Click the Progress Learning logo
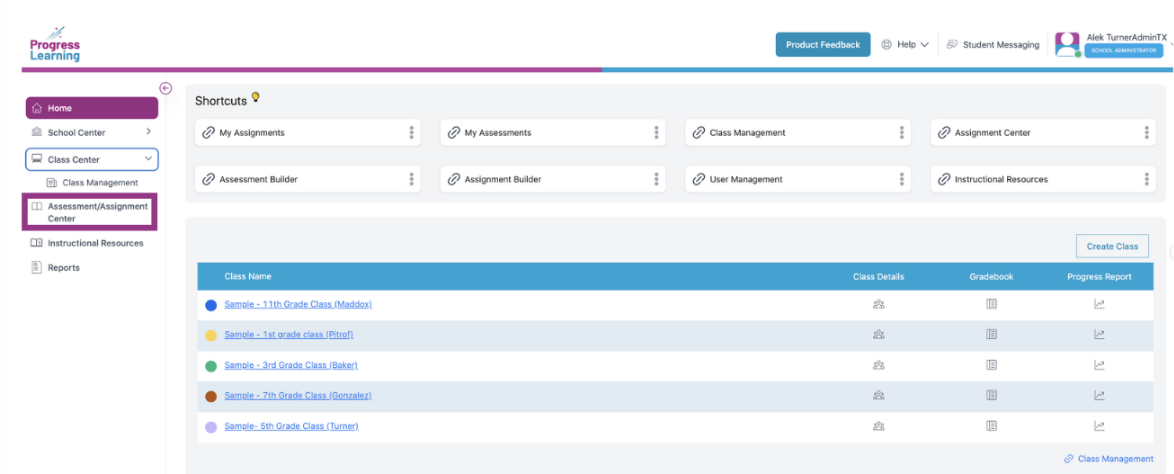This screenshot has width=1174, height=474. pos(55,45)
